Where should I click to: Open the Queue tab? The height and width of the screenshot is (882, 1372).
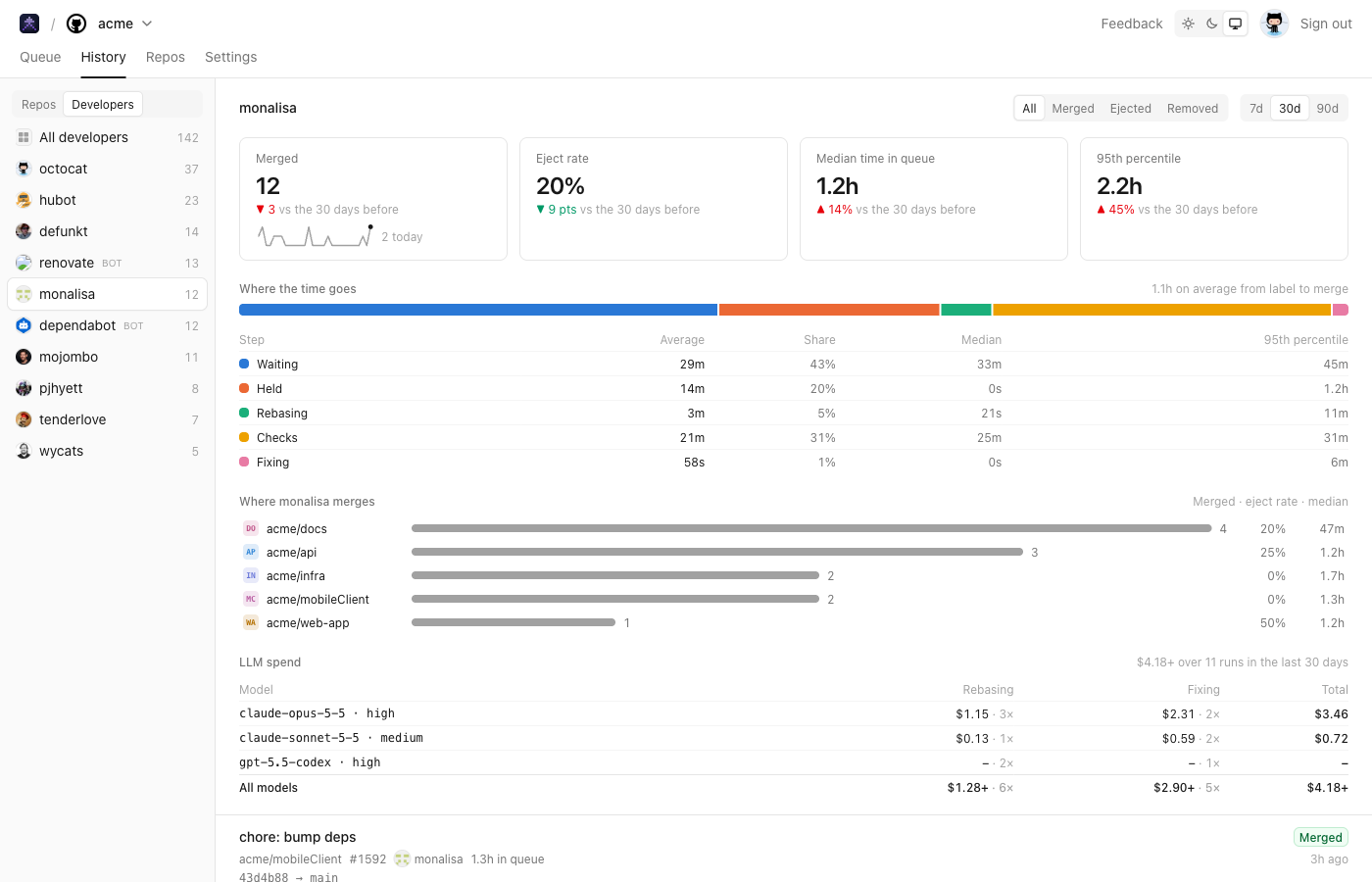click(40, 57)
